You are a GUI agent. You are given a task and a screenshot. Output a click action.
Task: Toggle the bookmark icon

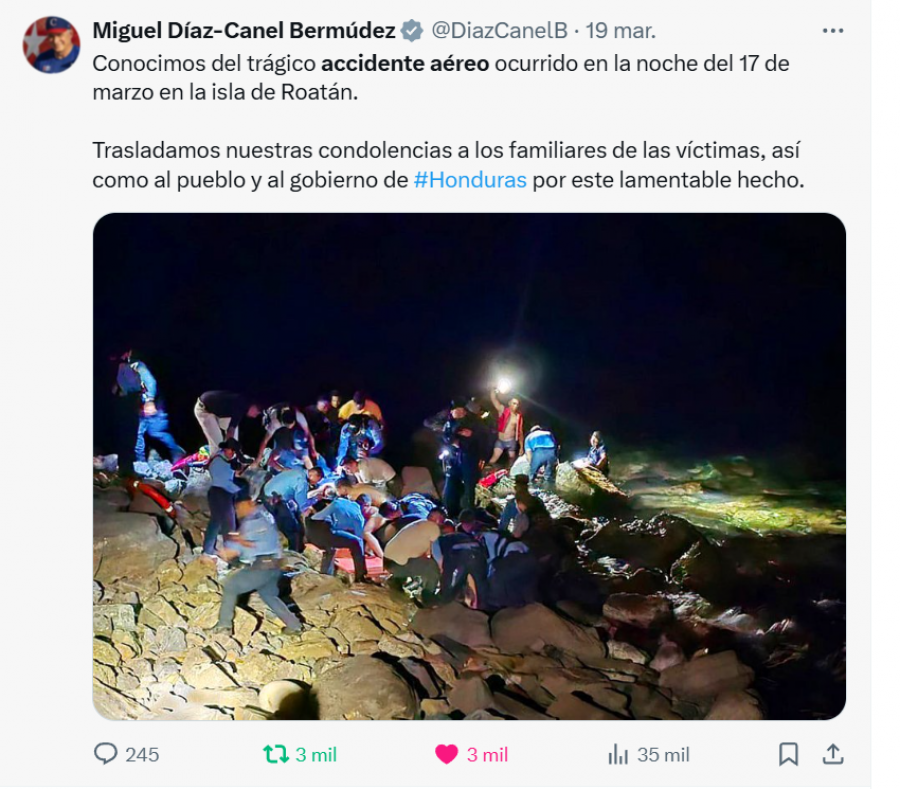(x=788, y=754)
